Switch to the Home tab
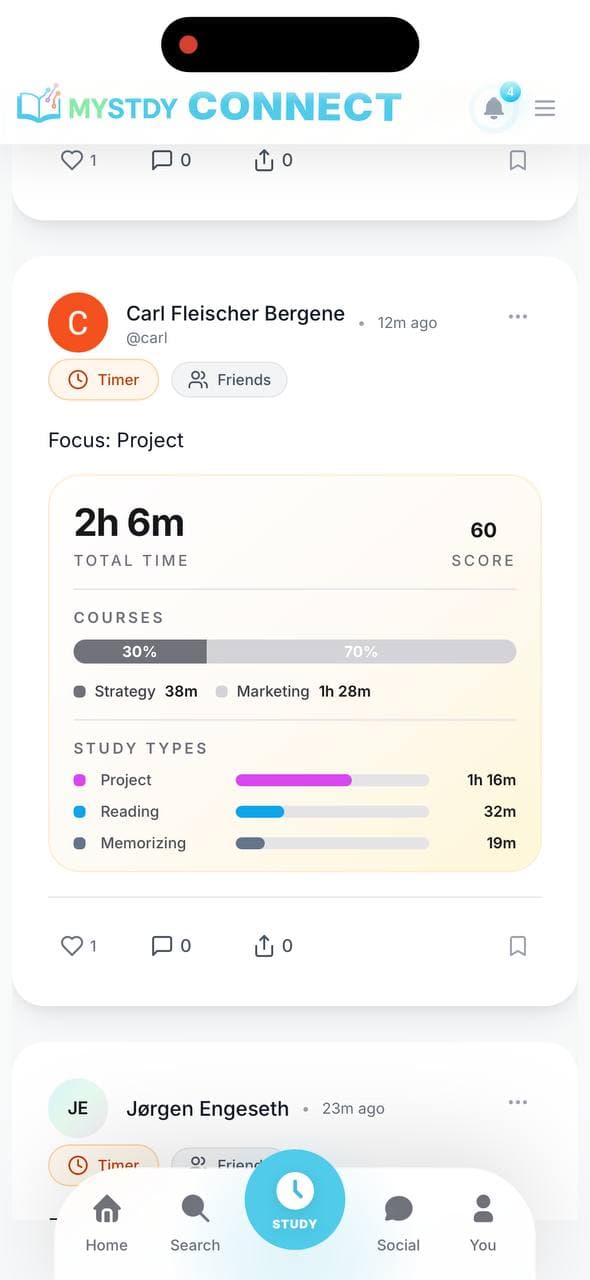This screenshot has height=1280, width=590. 106,1208
